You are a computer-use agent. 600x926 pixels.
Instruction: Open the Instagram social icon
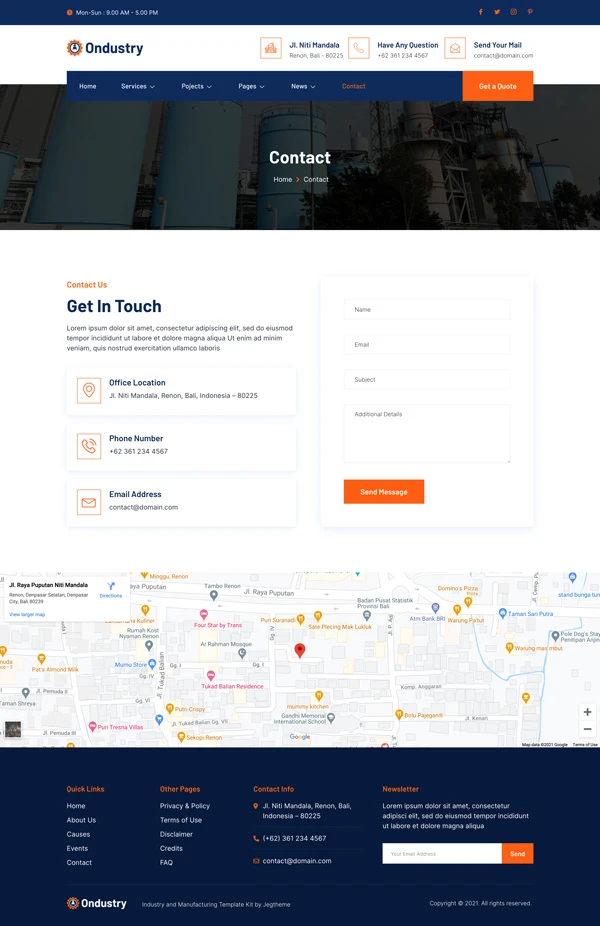[x=514, y=12]
